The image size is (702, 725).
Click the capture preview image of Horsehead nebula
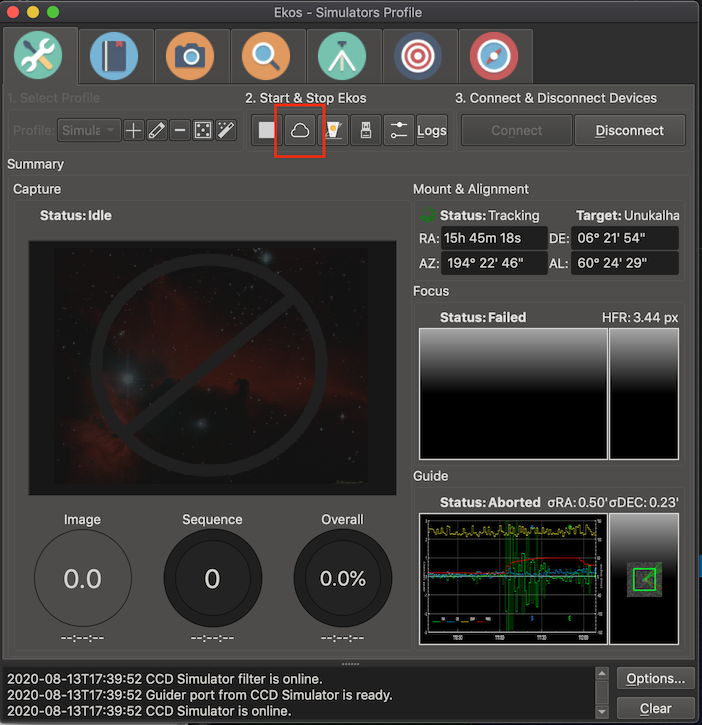212,368
